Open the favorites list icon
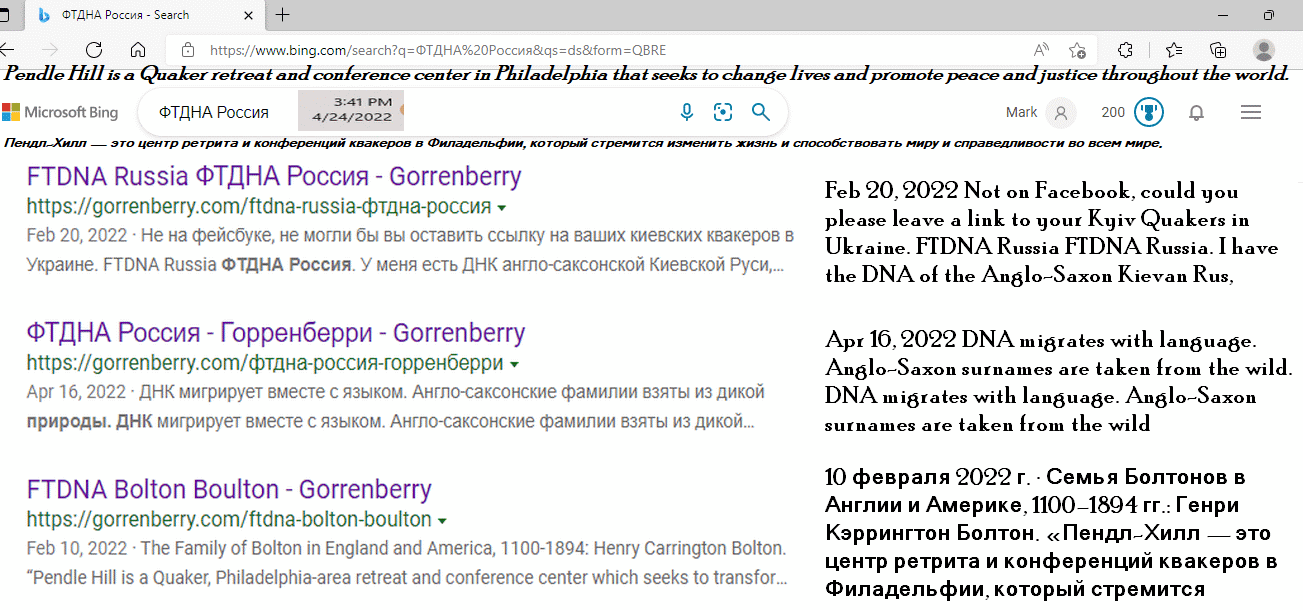The image size is (1303, 610). [x=1174, y=50]
